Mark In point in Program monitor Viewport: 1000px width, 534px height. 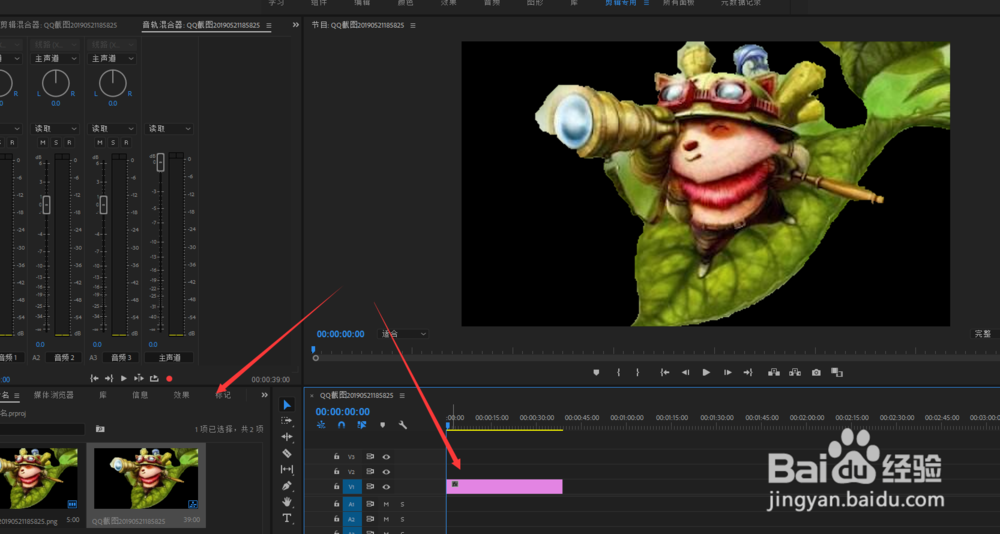click(618, 373)
